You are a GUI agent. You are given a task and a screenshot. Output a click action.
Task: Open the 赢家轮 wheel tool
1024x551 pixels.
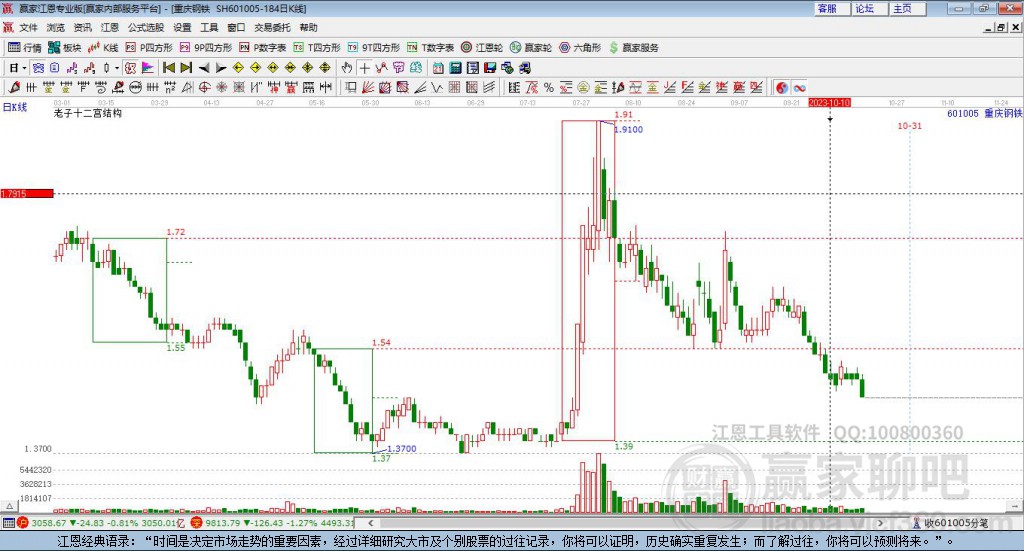(531, 48)
